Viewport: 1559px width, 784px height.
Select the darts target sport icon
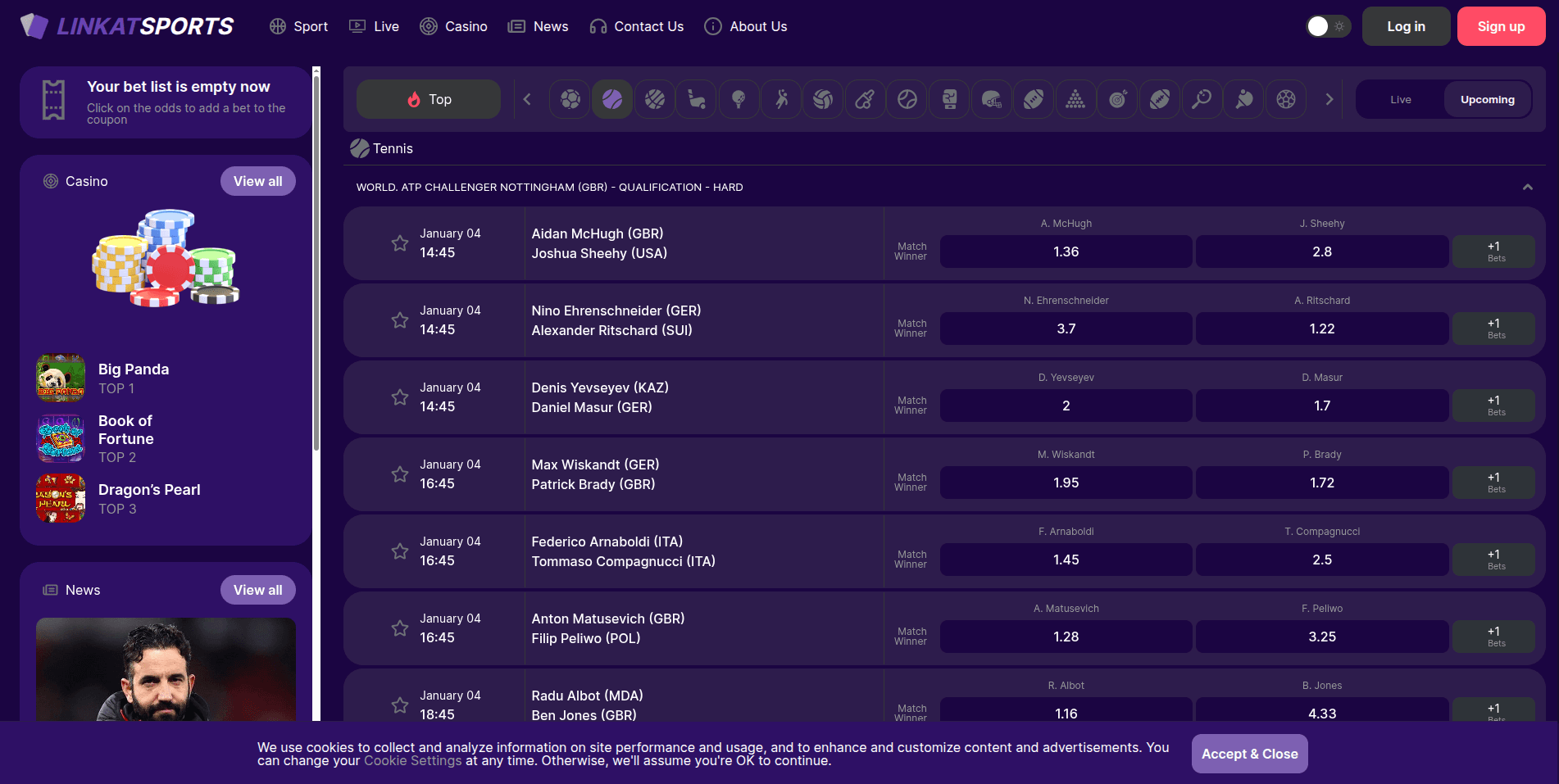1117,99
